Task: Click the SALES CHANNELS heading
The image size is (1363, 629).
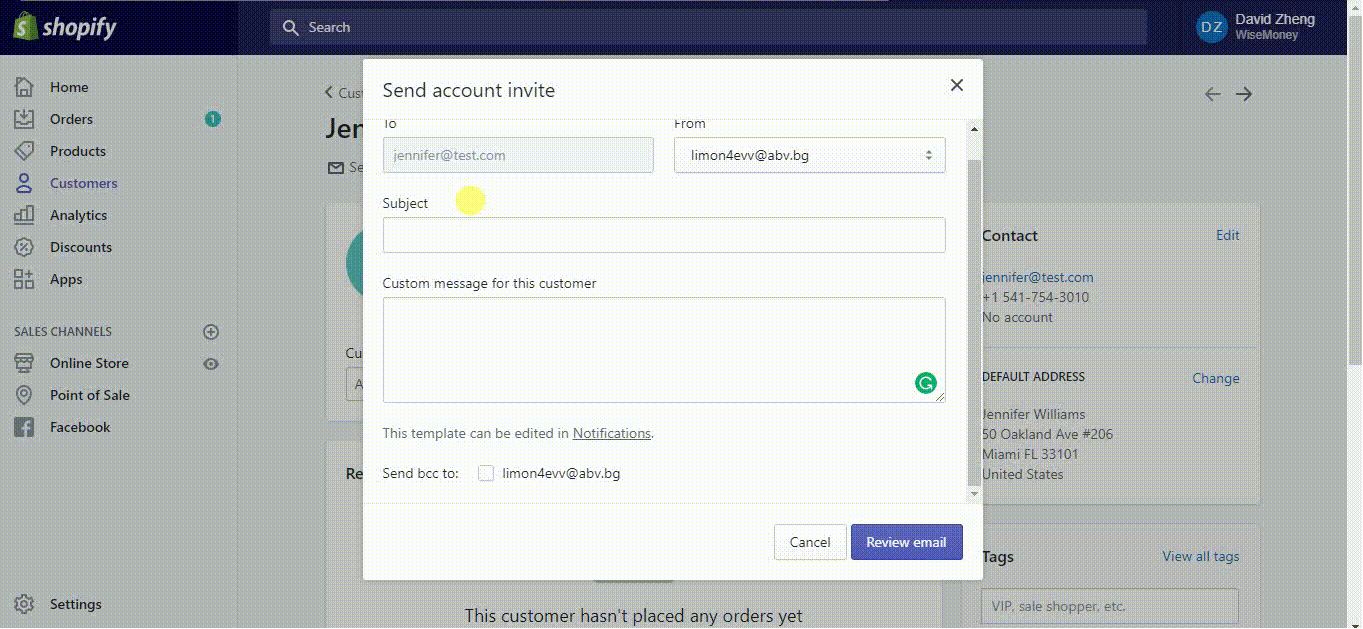Action: pyautogui.click(x=63, y=331)
